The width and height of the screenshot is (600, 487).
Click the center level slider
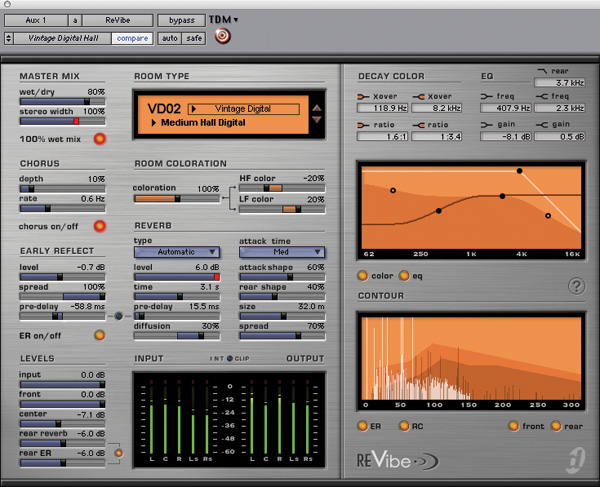62,423
